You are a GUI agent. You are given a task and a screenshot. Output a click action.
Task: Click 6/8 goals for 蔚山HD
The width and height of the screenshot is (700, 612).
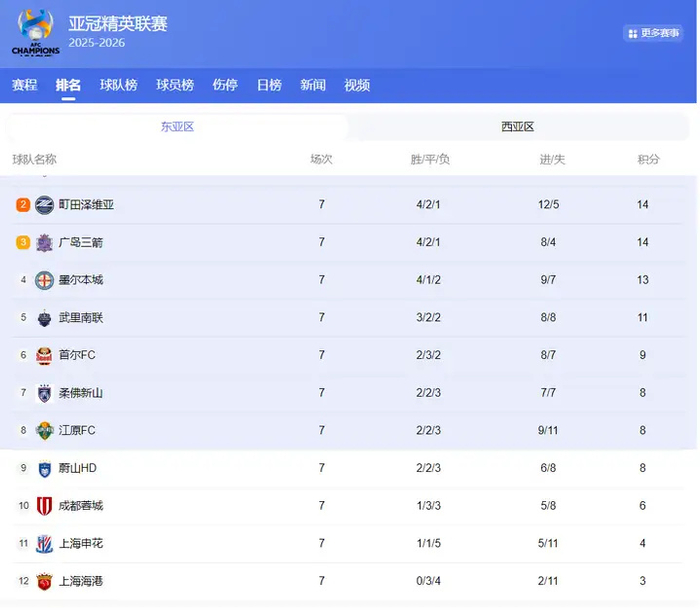point(548,468)
